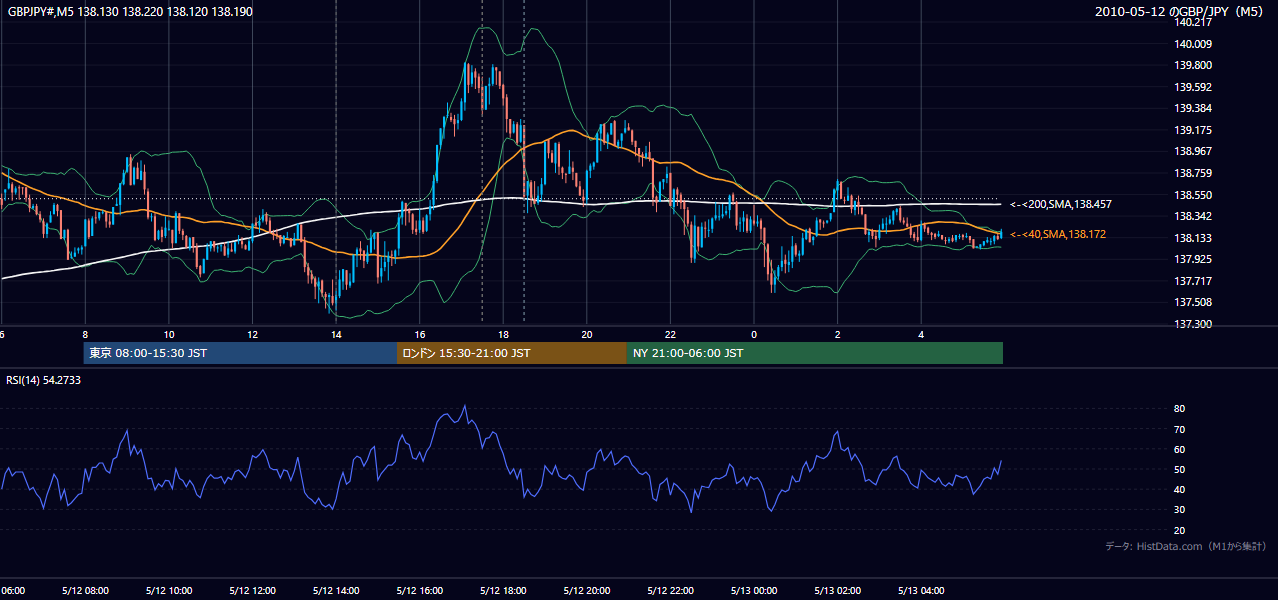Click the RSI 60 level label
Screen dimensions: 1278x600
pos(1179,449)
